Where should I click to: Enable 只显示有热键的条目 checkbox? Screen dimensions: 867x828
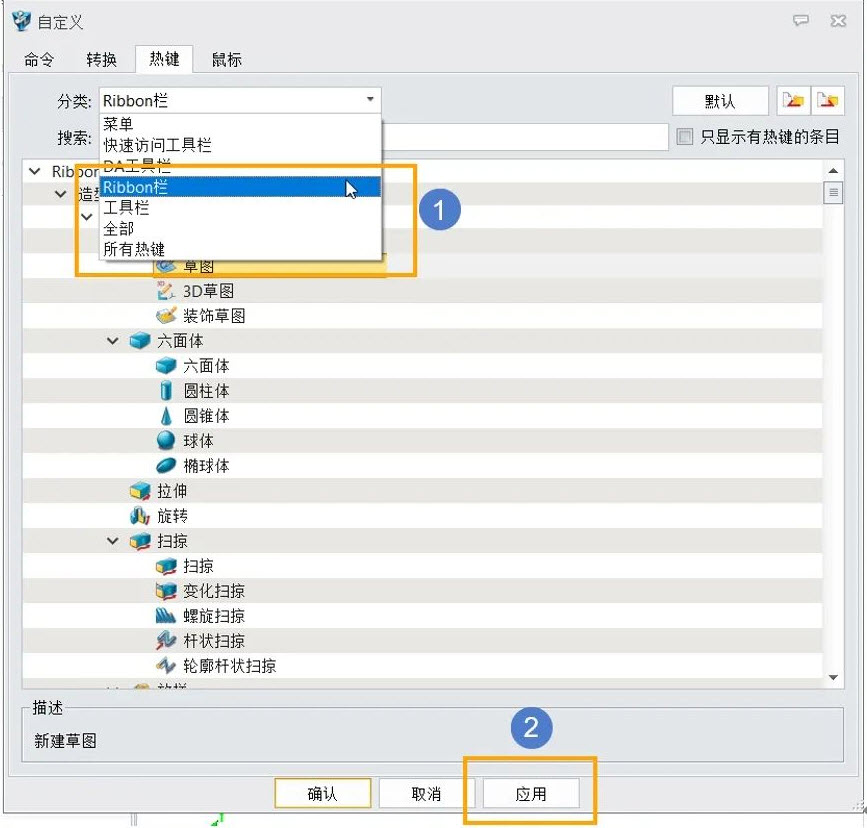coord(685,137)
